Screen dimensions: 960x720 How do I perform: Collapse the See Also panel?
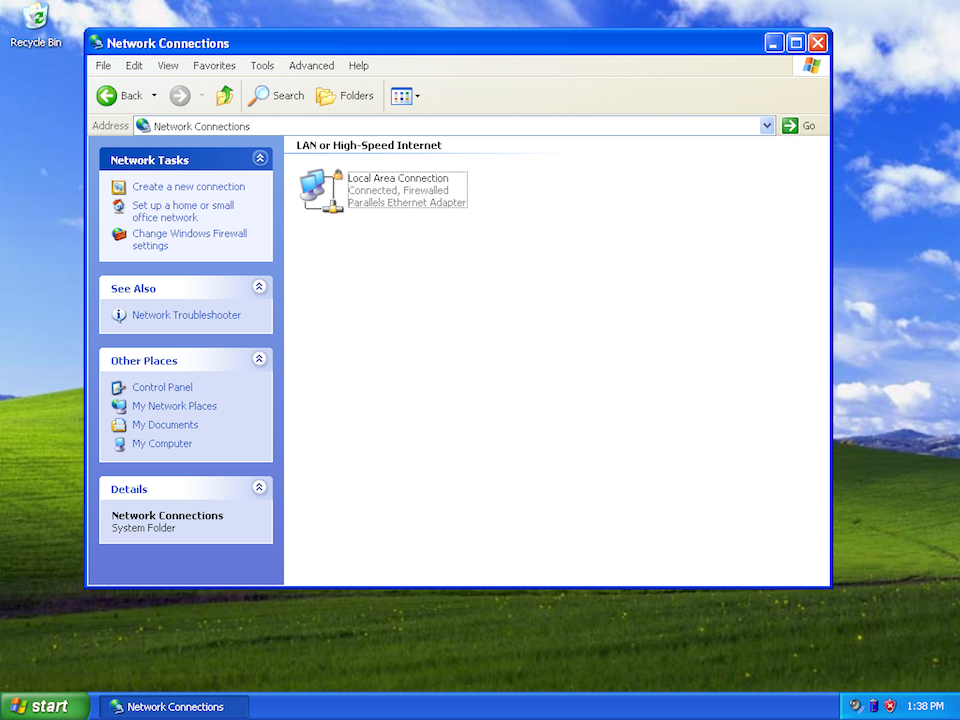pos(260,287)
